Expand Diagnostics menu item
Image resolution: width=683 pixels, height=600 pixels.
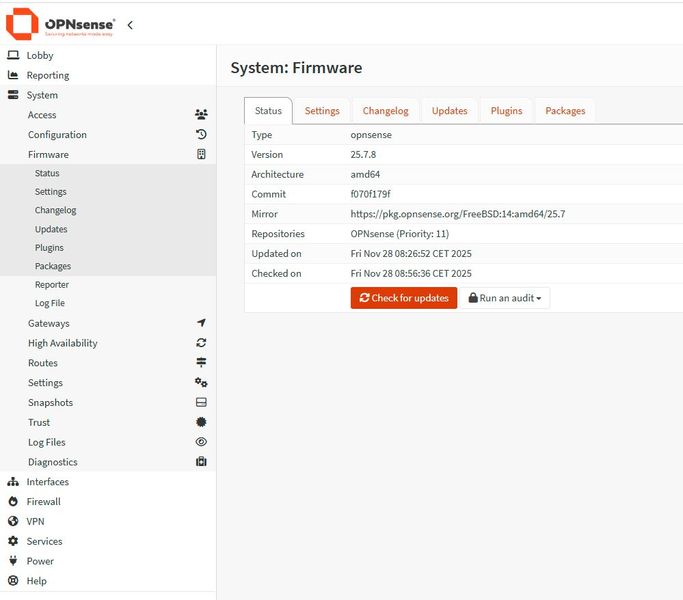click(x=108, y=461)
